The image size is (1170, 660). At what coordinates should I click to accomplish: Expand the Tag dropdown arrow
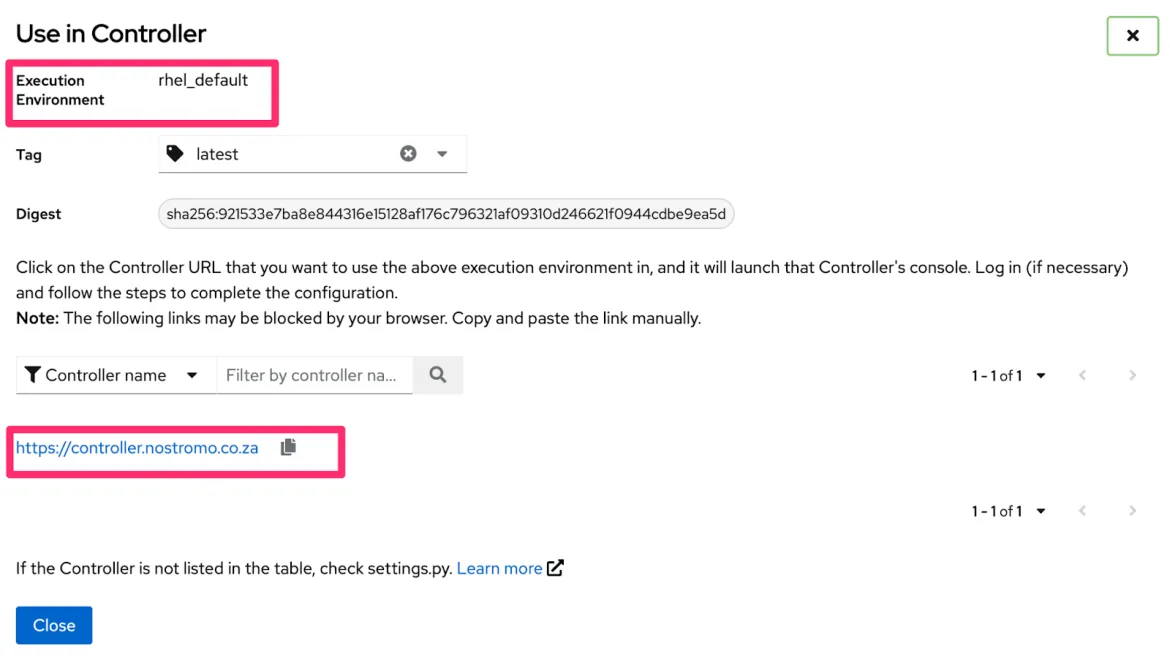(x=442, y=154)
